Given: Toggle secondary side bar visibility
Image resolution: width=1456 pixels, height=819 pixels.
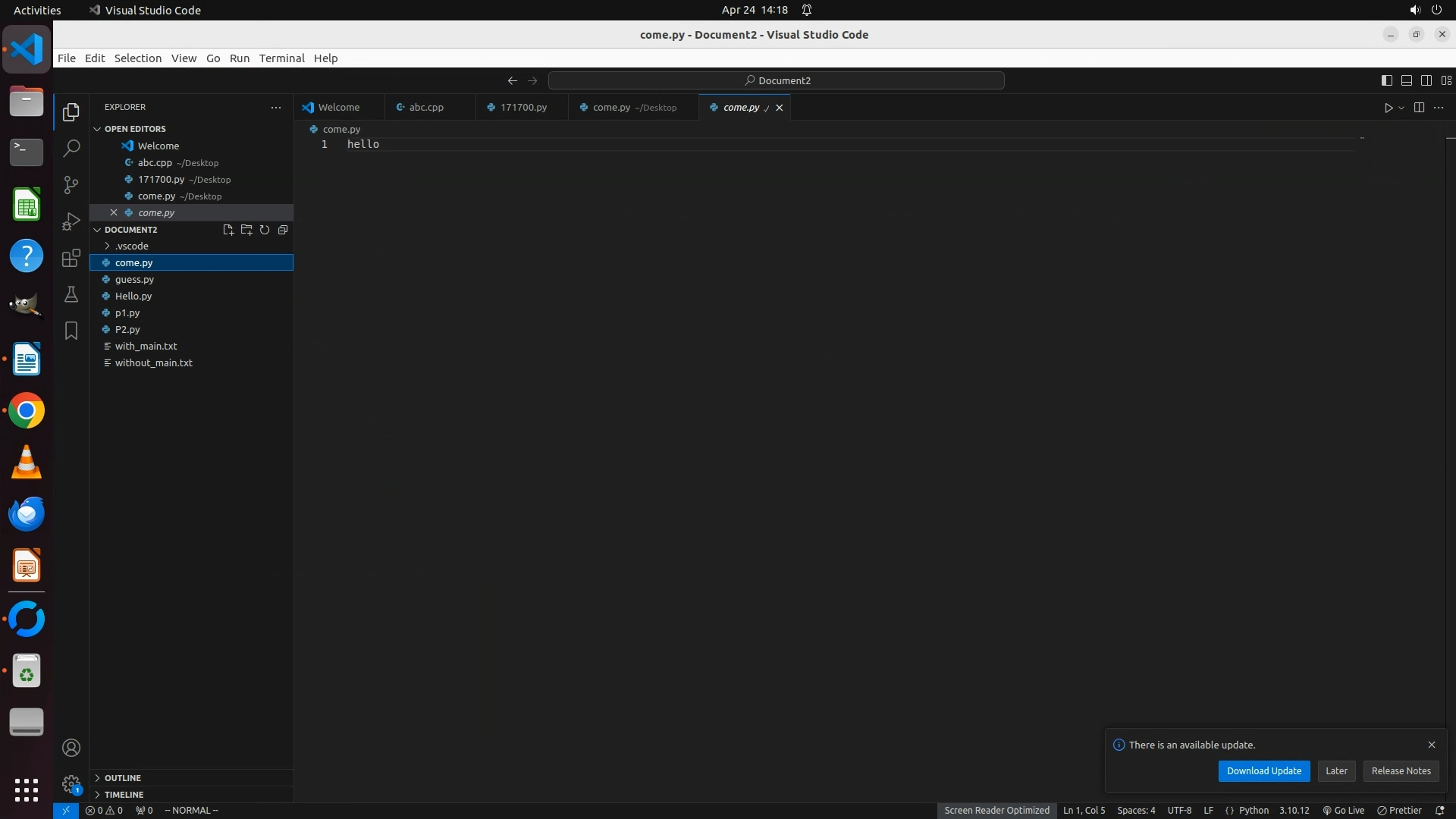Looking at the screenshot, I should 1426,80.
